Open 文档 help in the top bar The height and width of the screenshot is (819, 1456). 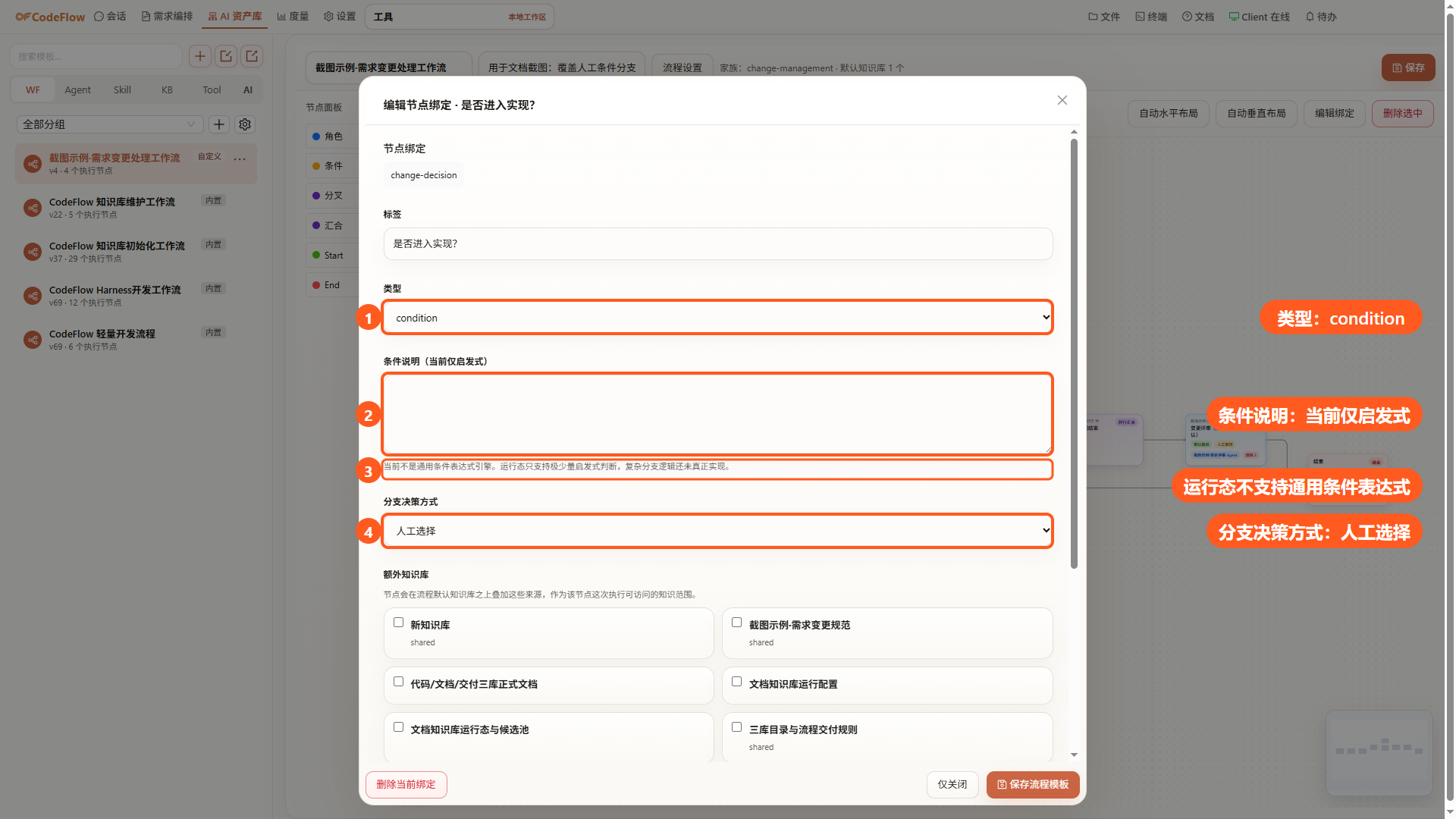(1198, 17)
